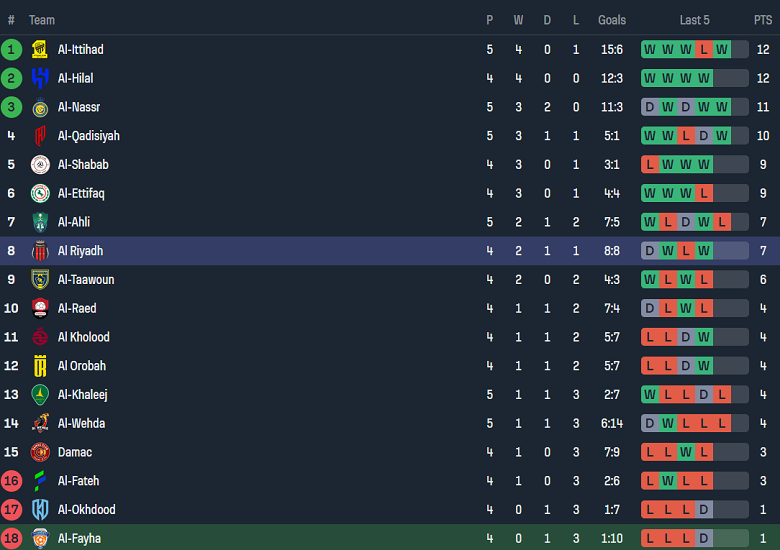The height and width of the screenshot is (550, 780).
Task: Click Al-Ittihad's losing result in Last 5
Action: [x=704, y=50]
